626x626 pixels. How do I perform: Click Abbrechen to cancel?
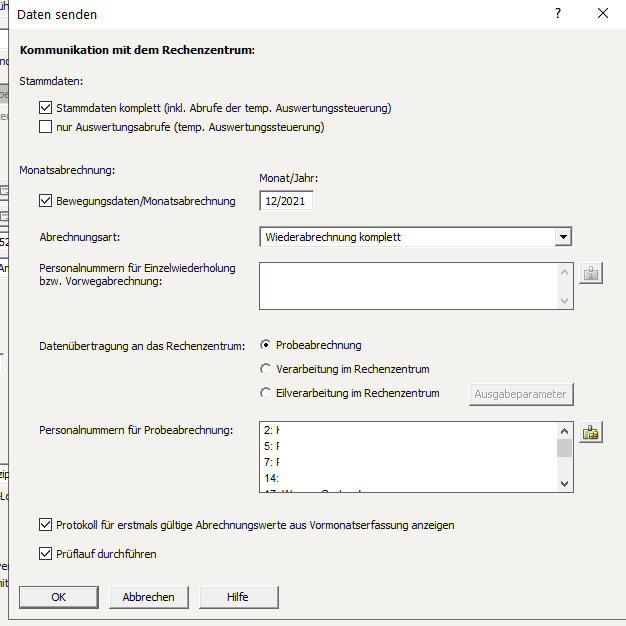click(149, 597)
